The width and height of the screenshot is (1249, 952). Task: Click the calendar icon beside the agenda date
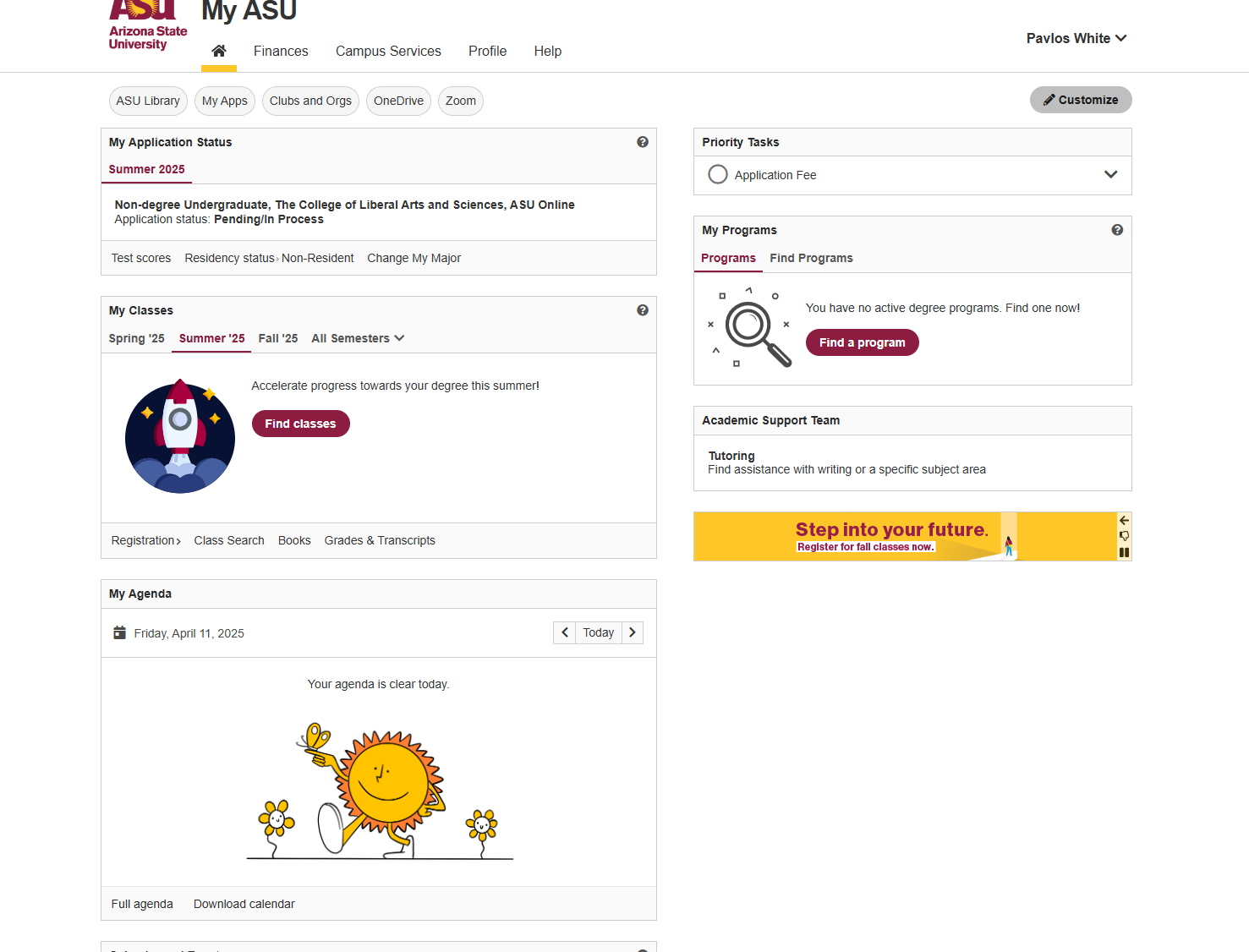pos(119,632)
